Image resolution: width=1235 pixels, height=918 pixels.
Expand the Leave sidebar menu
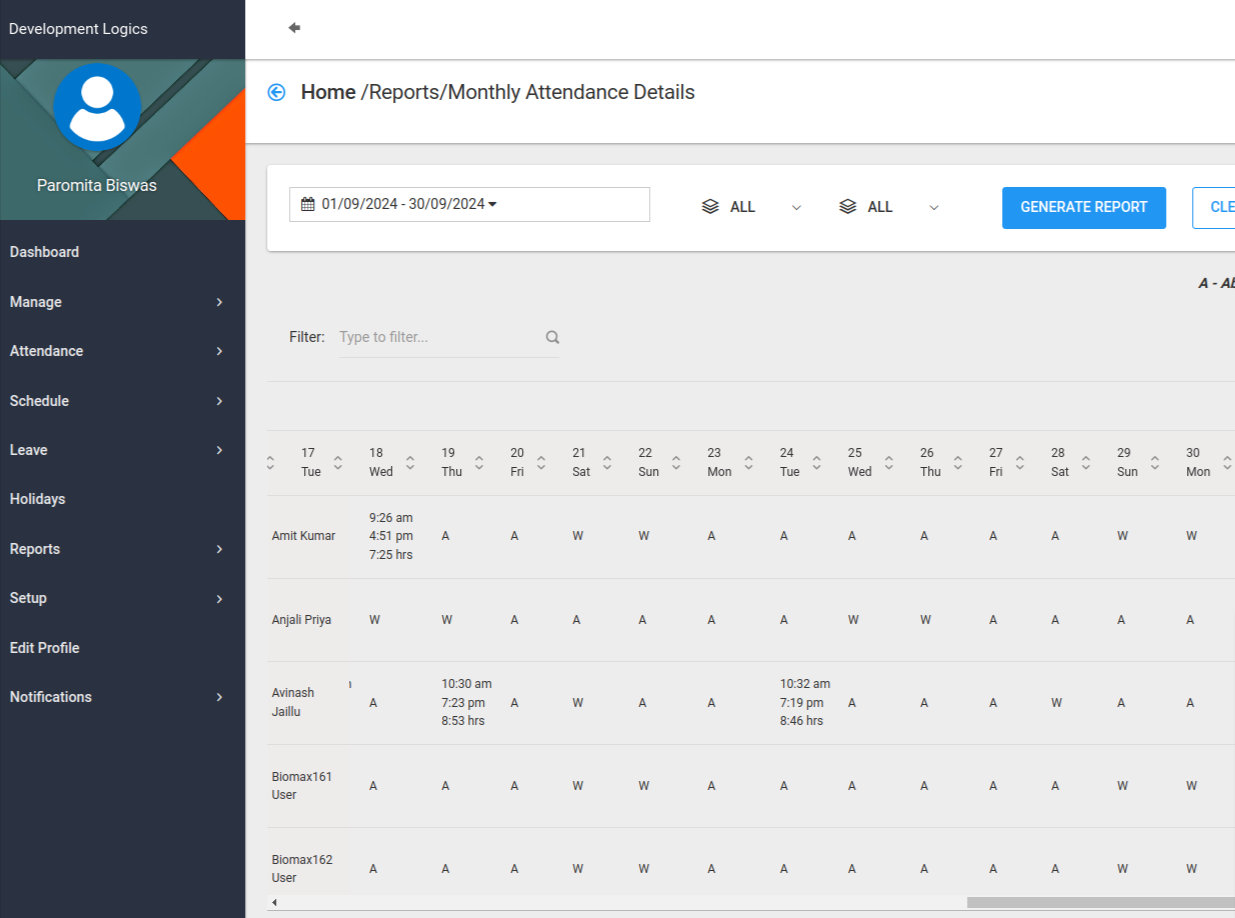point(122,450)
